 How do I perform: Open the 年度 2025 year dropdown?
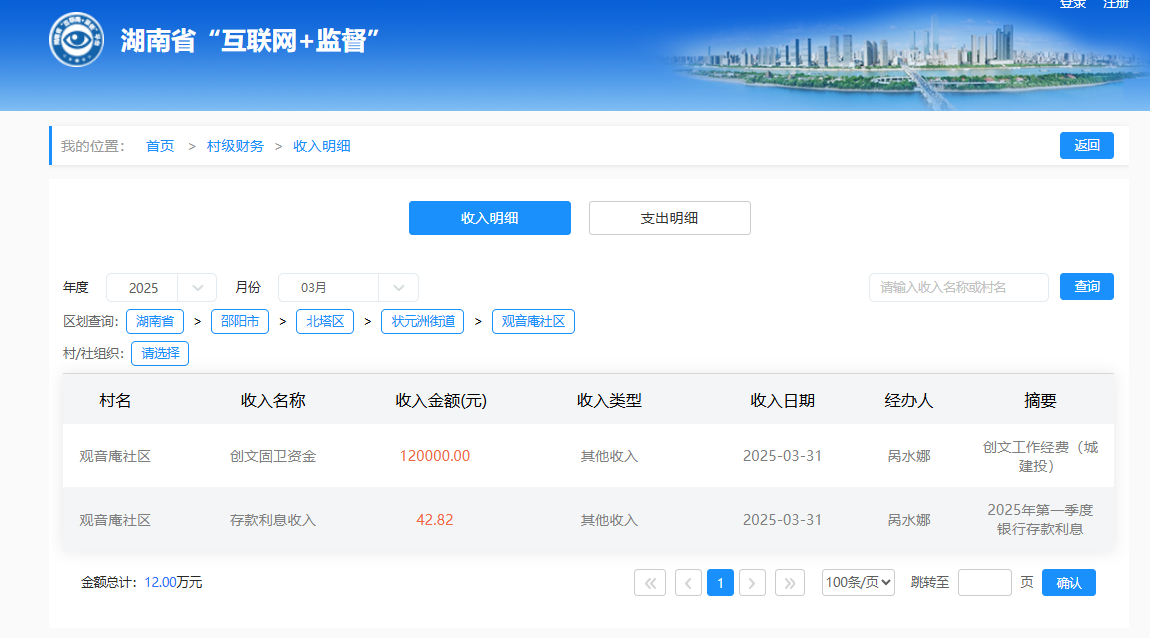pos(161,288)
